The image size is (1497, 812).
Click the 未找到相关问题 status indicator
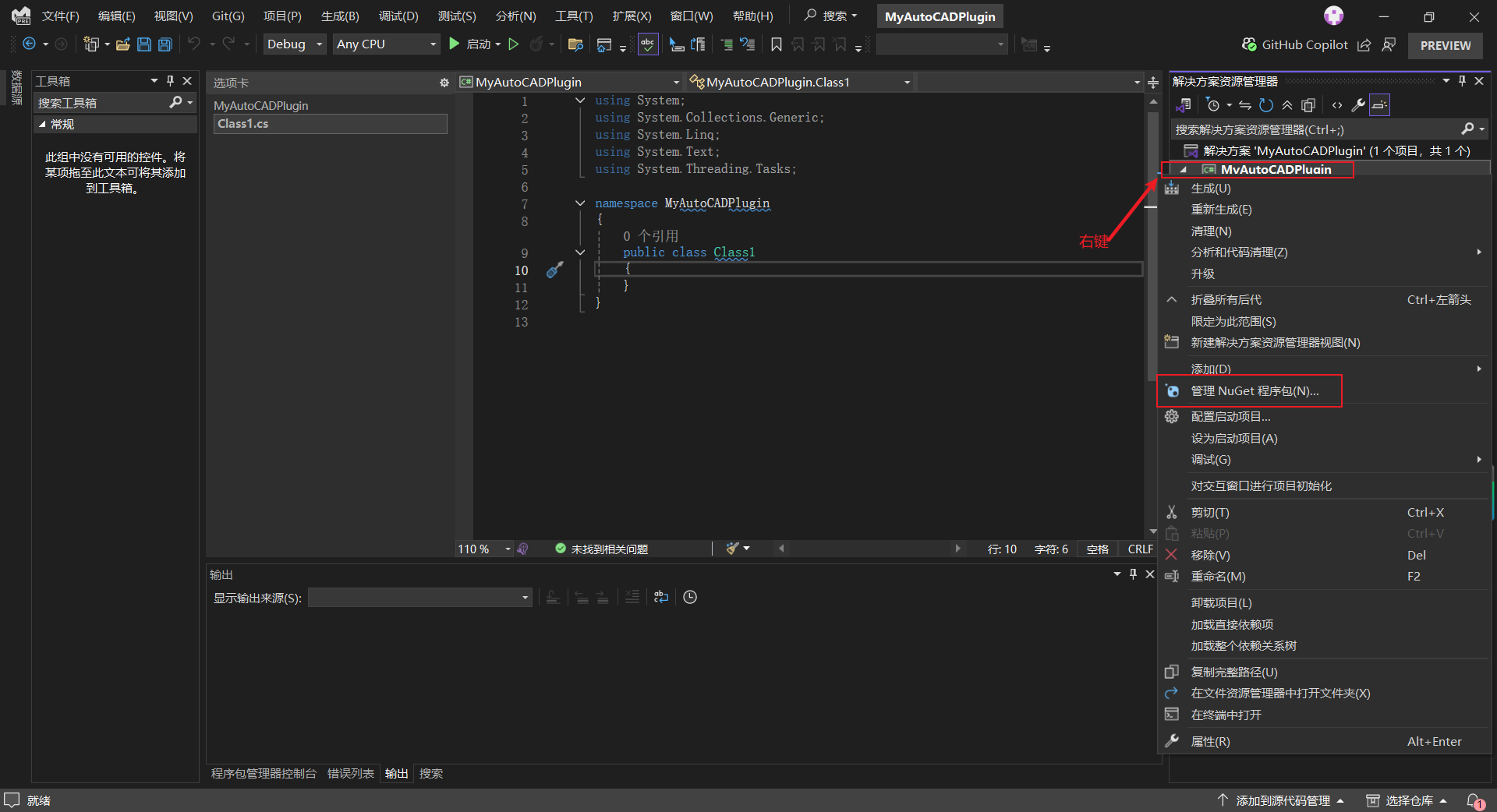pyautogui.click(x=602, y=549)
